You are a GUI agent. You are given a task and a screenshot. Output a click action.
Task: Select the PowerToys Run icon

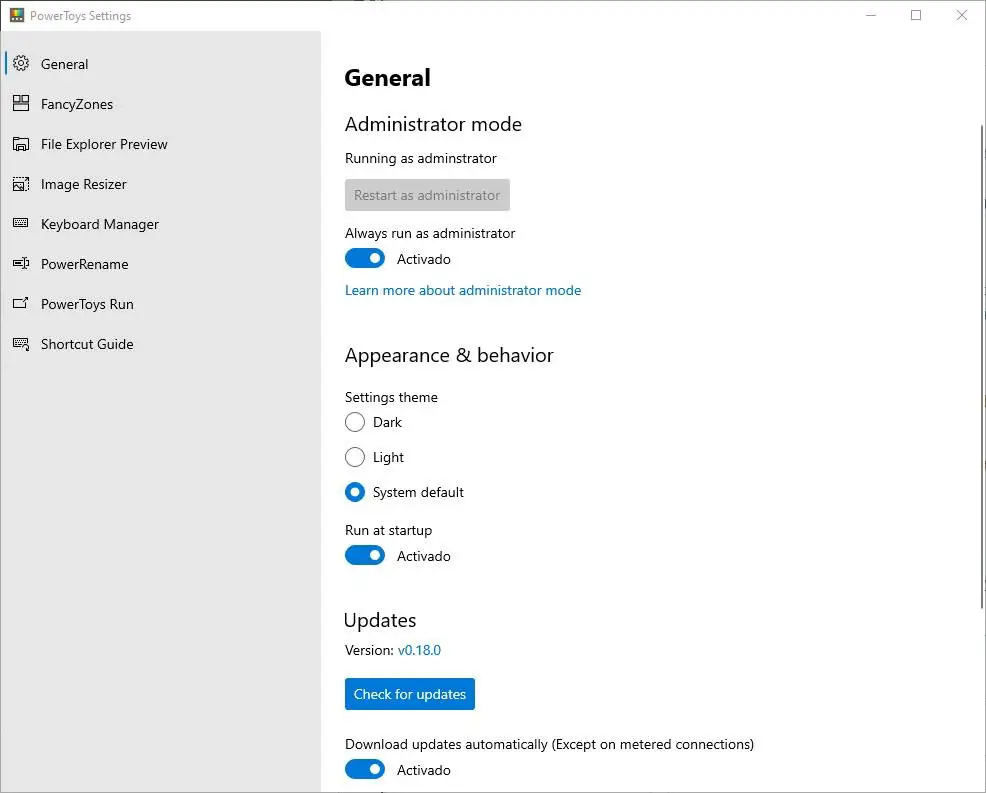21,304
